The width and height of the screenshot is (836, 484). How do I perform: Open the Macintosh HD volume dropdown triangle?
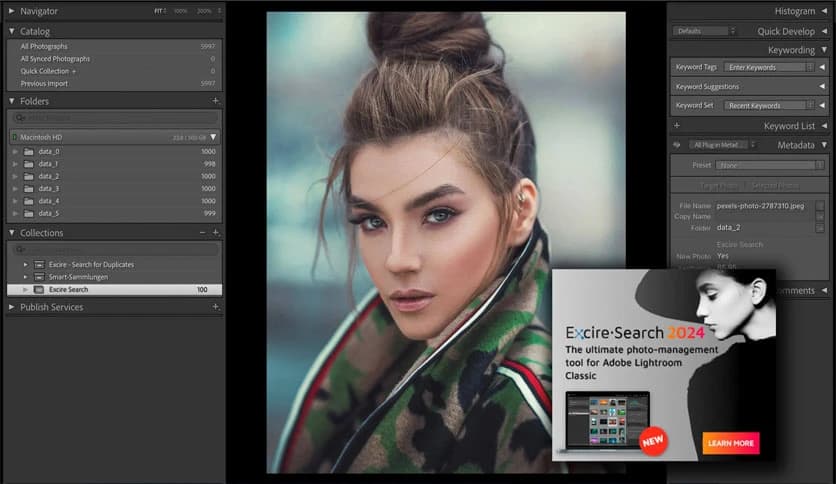click(213, 138)
